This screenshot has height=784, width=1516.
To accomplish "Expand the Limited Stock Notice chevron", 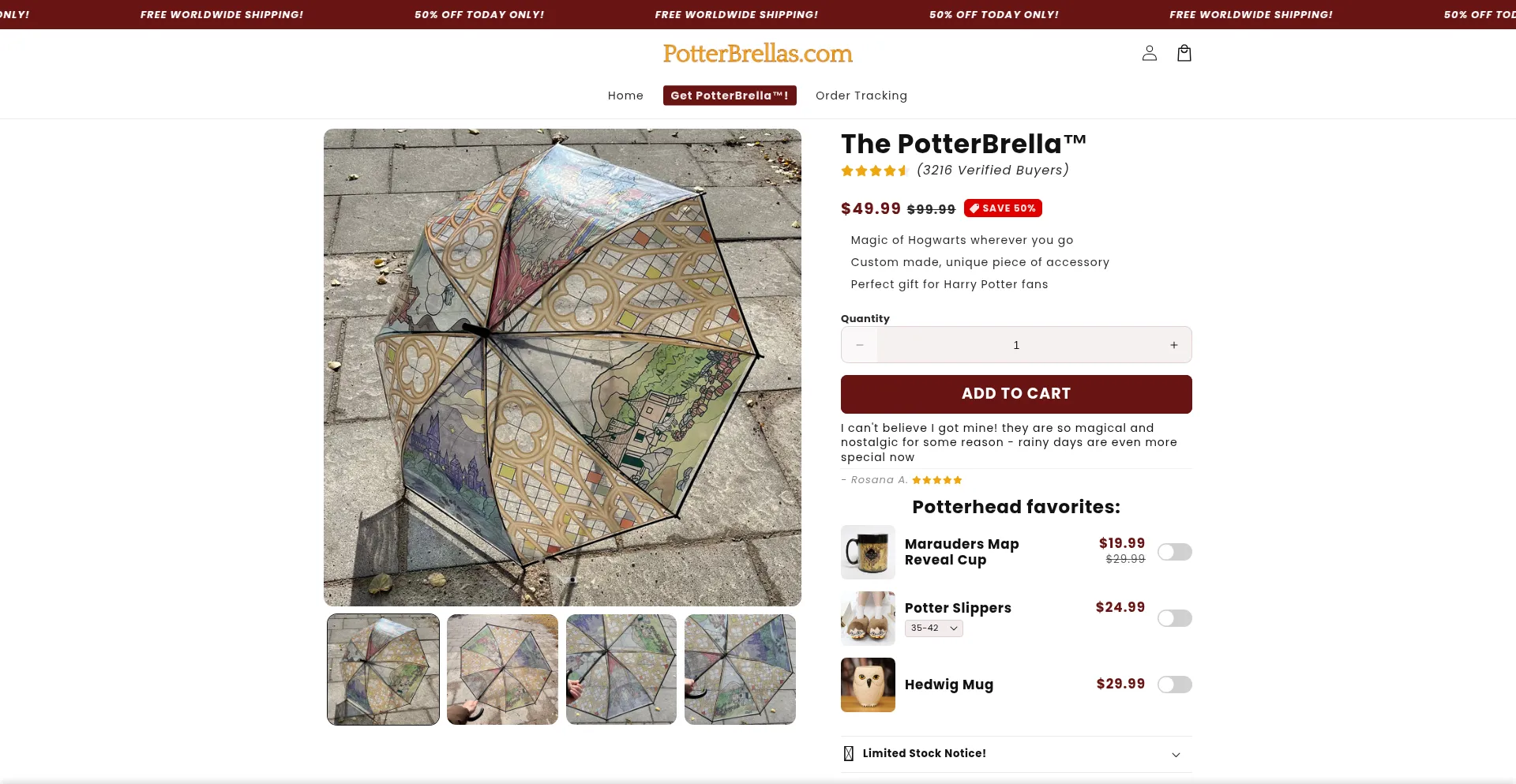I will coord(1176,755).
